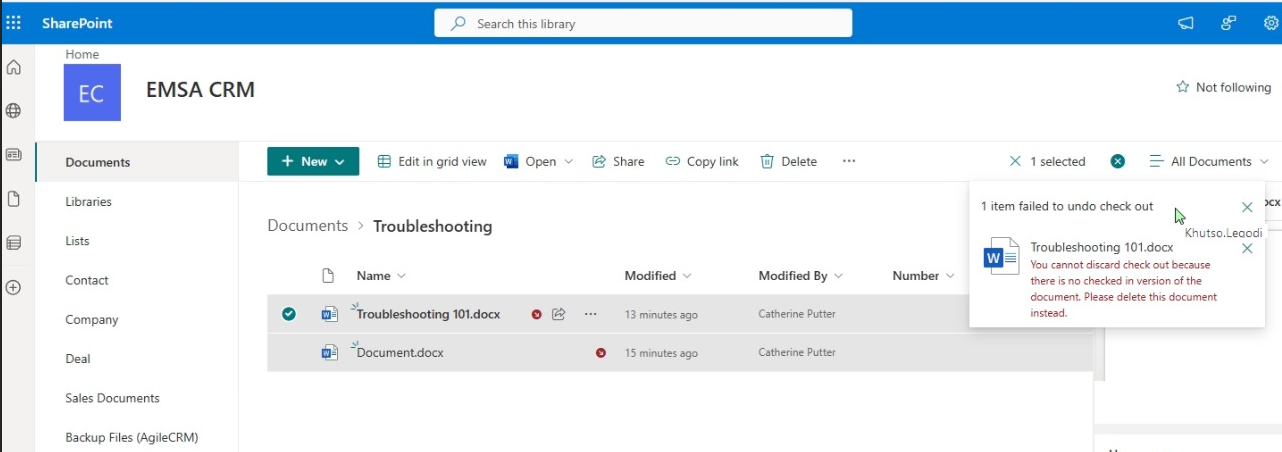Open Troubleshooting 101.docx file name link
The width and height of the screenshot is (1282, 452).
pos(428,314)
